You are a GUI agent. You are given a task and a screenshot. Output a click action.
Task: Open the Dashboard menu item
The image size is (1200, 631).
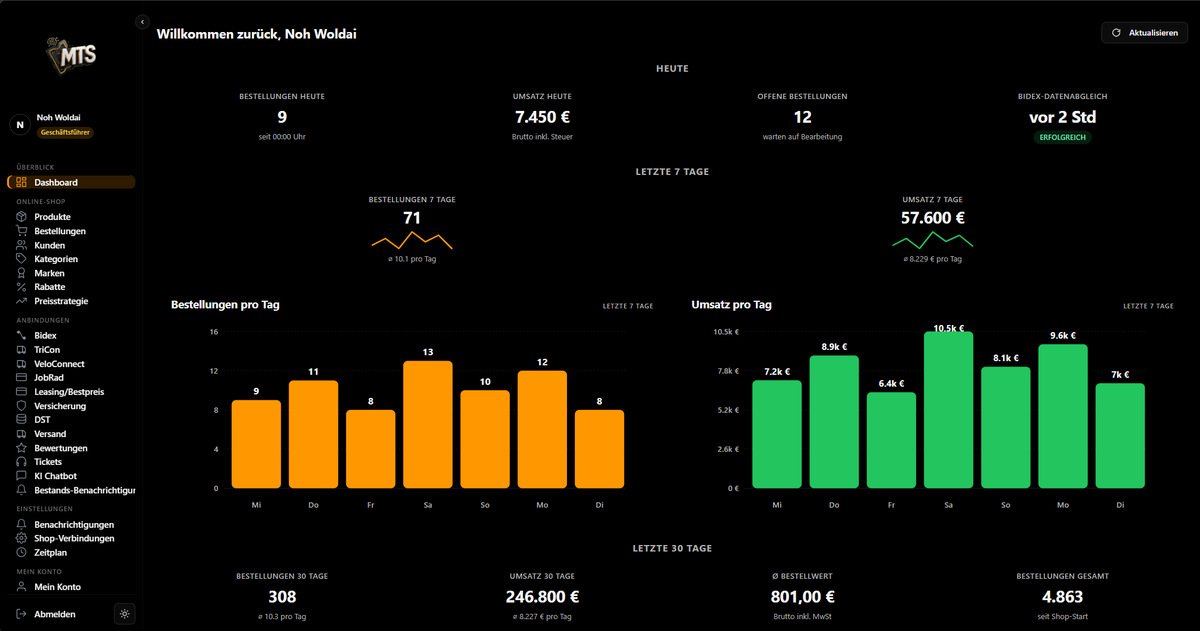pos(71,182)
